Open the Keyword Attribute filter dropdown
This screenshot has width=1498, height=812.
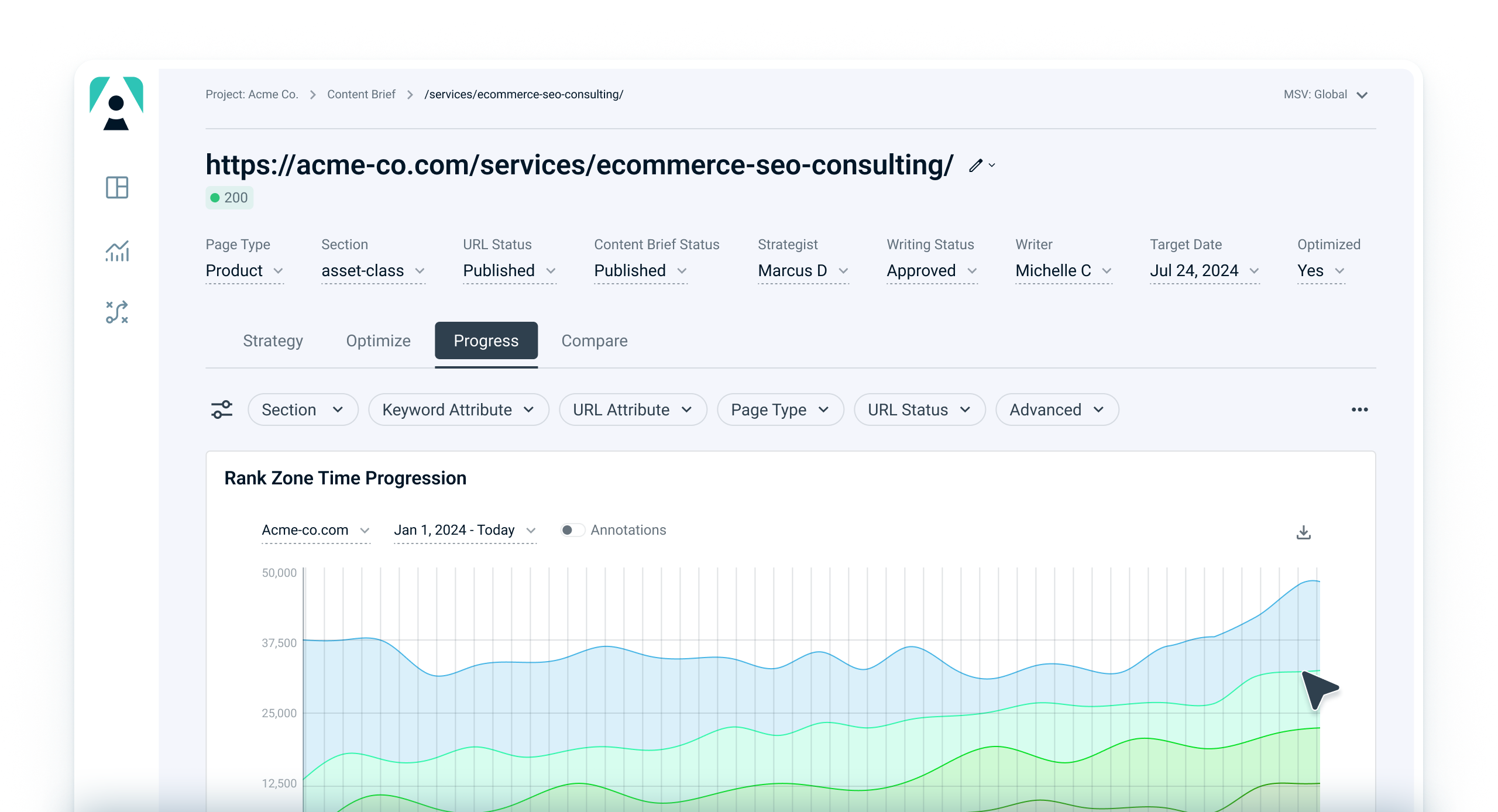[x=458, y=410]
